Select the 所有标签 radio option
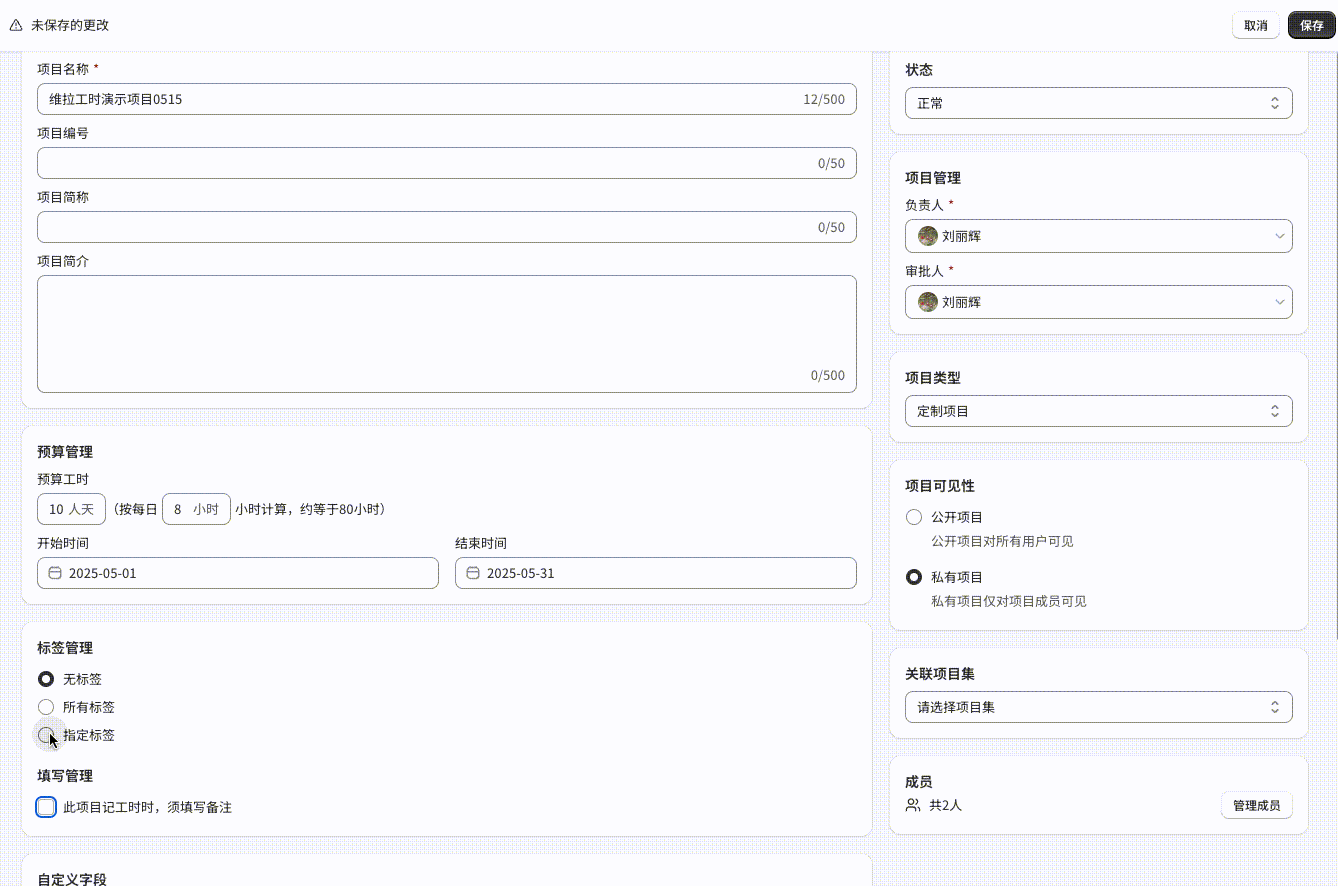 click(46, 707)
